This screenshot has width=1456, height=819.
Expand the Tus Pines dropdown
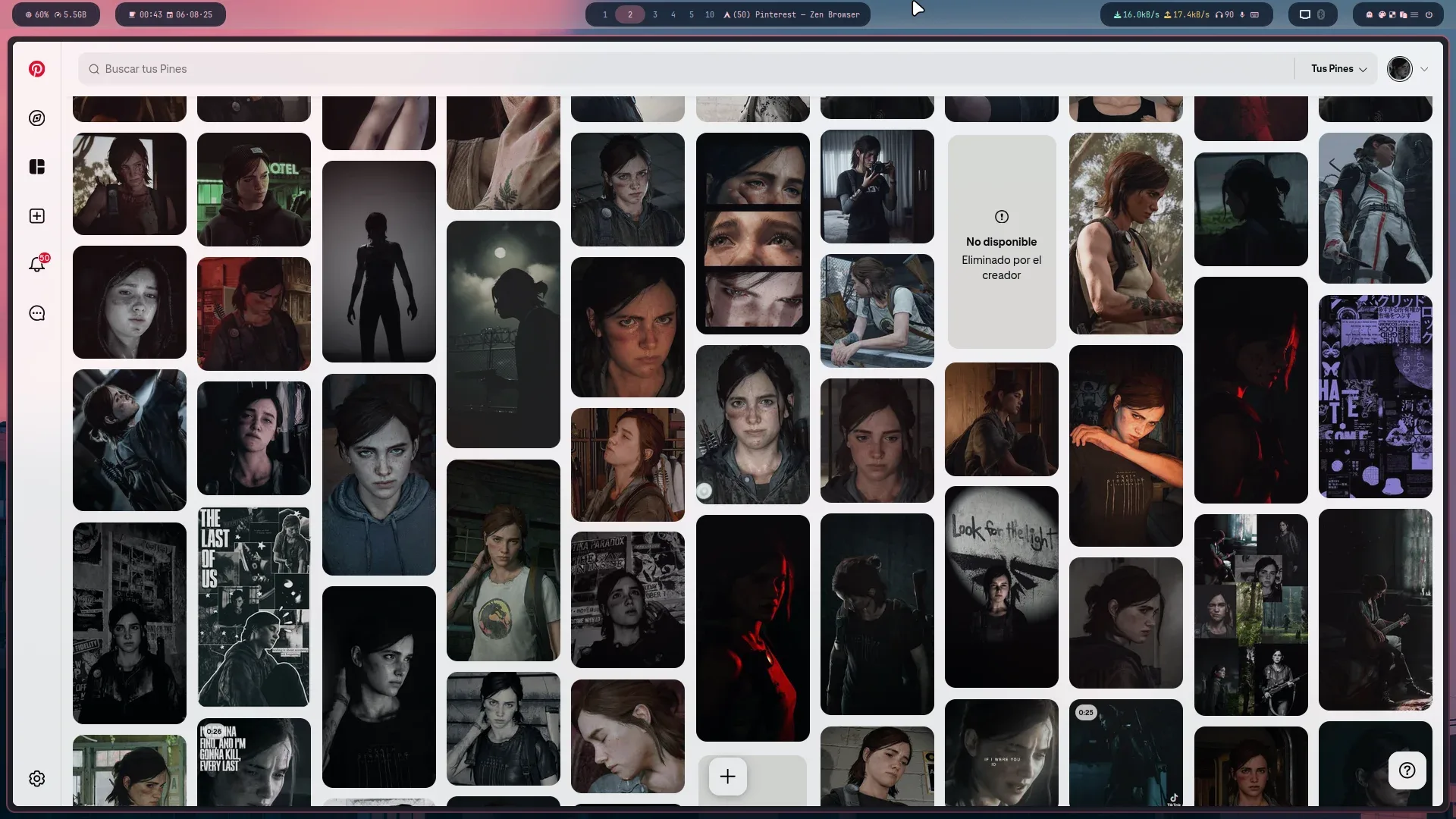click(x=1338, y=69)
